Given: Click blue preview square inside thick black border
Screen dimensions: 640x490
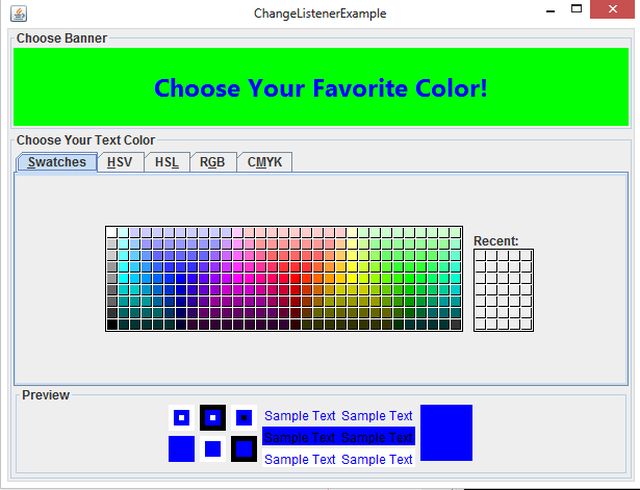Looking at the screenshot, I should point(244,449).
